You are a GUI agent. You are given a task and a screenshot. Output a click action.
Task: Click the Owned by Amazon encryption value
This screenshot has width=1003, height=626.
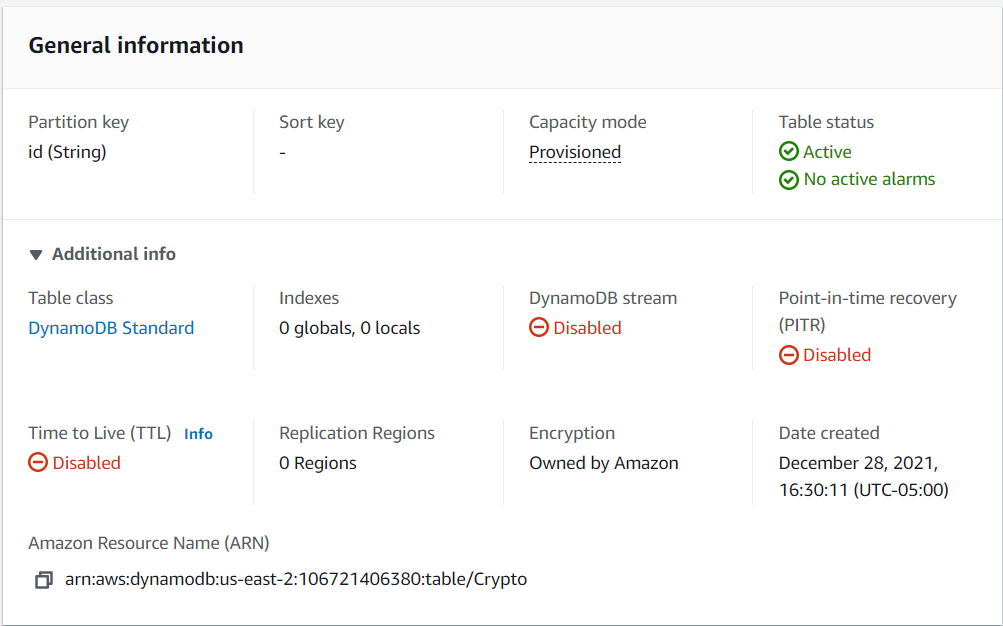(x=603, y=463)
